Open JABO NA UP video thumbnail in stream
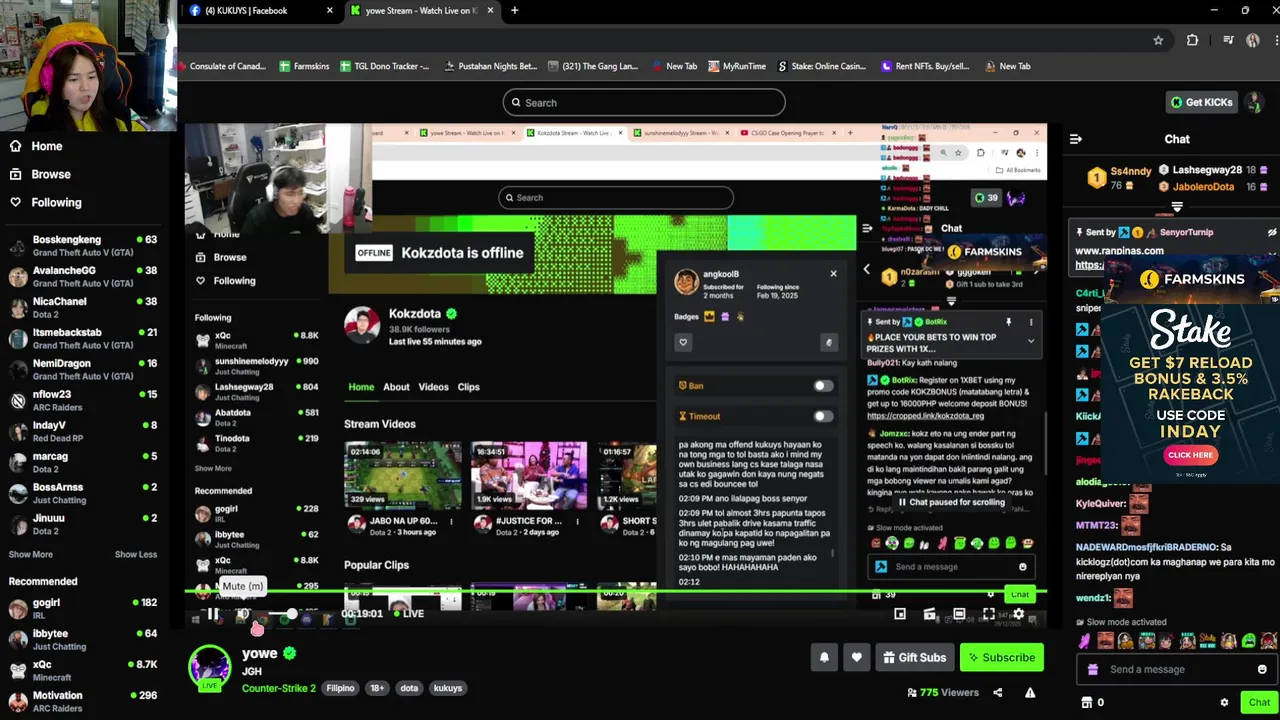Screen dimensions: 1280x720 tap(403, 476)
